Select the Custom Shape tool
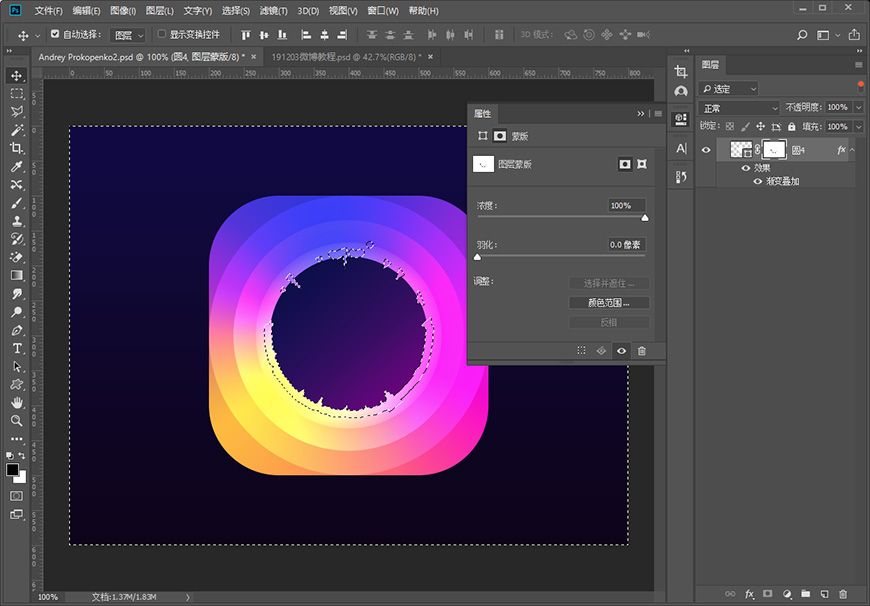The width and height of the screenshot is (870, 606). 17,385
